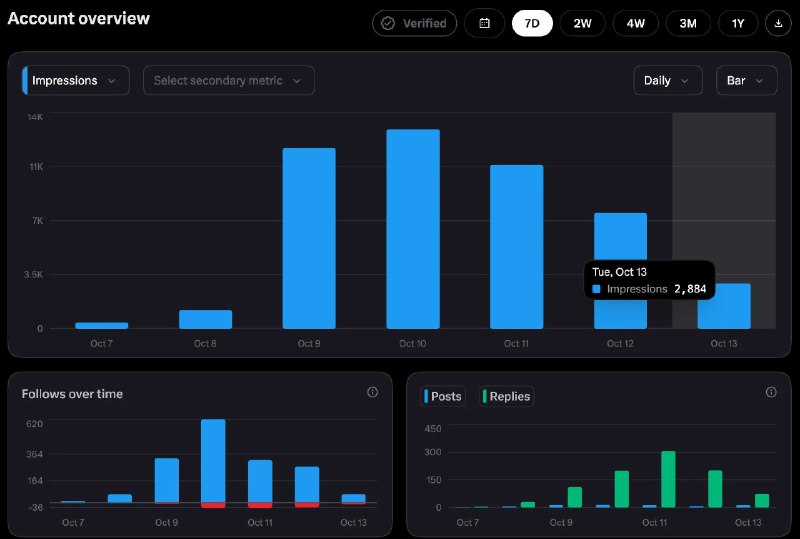This screenshot has height=539, width=800.
Task: Open the Select secondary metric dropdown
Action: (x=229, y=80)
